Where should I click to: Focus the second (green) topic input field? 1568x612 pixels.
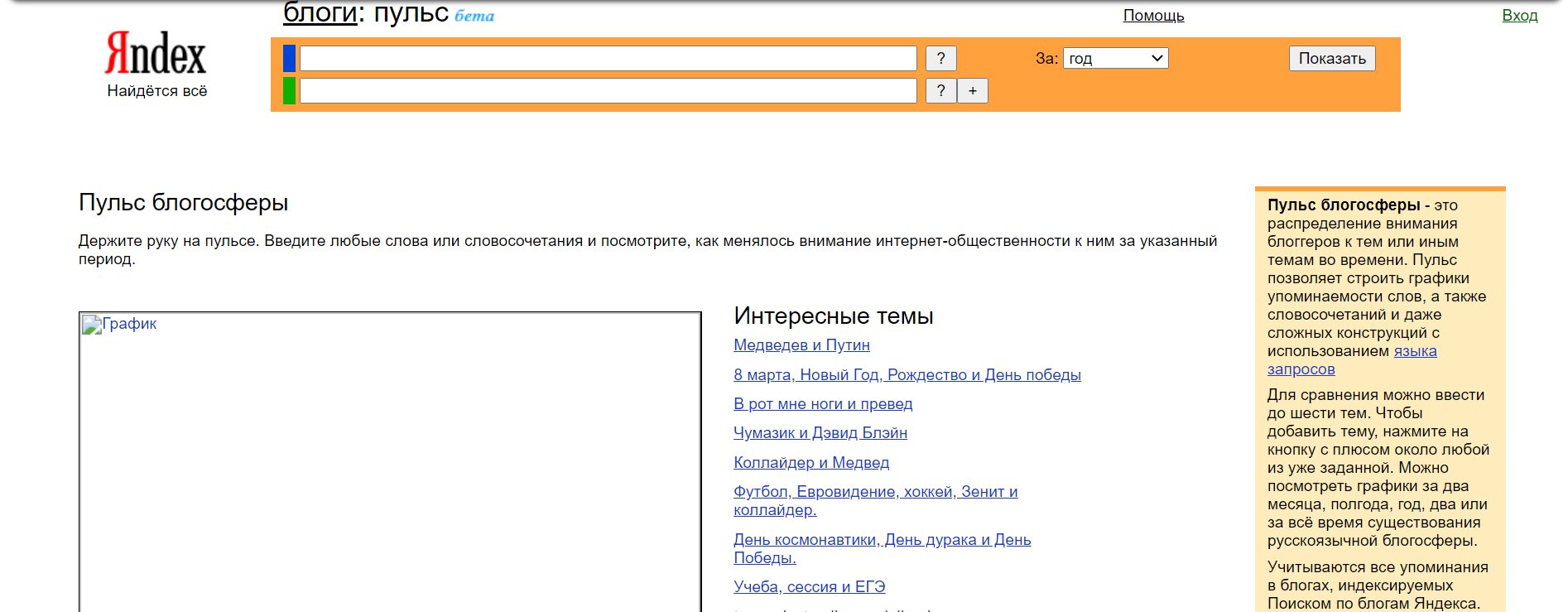click(608, 90)
